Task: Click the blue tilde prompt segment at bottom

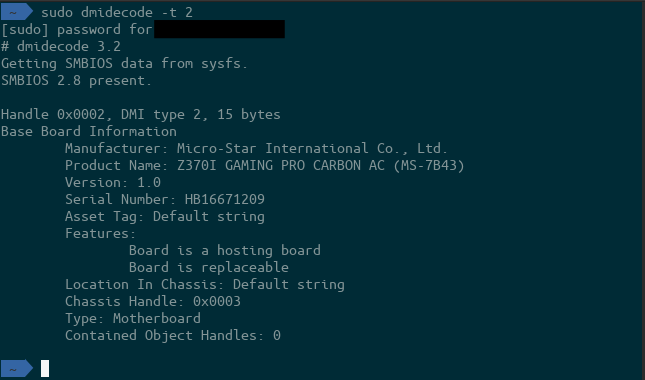Action: pyautogui.click(x=16, y=368)
